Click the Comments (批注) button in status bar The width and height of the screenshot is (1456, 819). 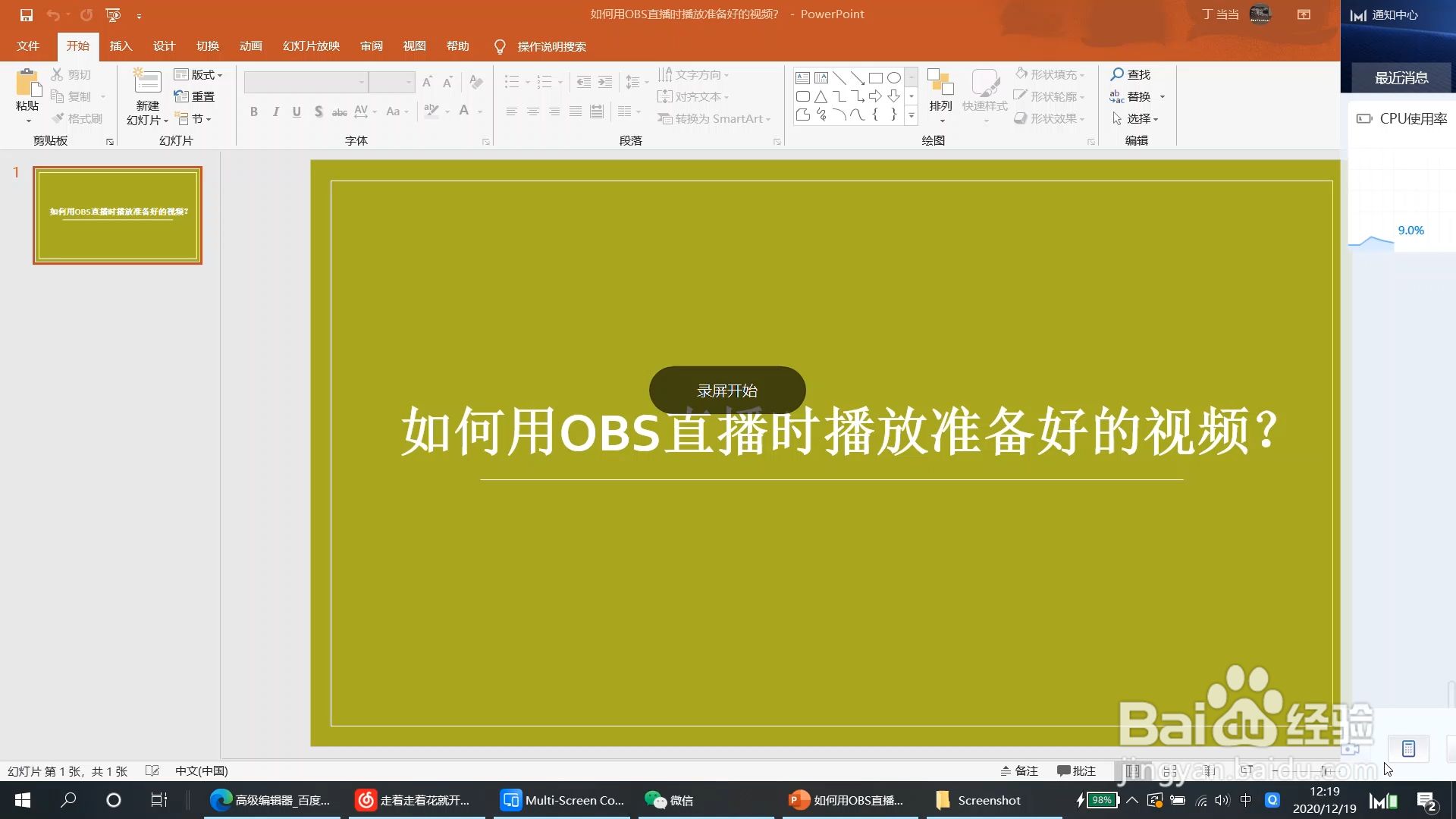coord(1076,770)
